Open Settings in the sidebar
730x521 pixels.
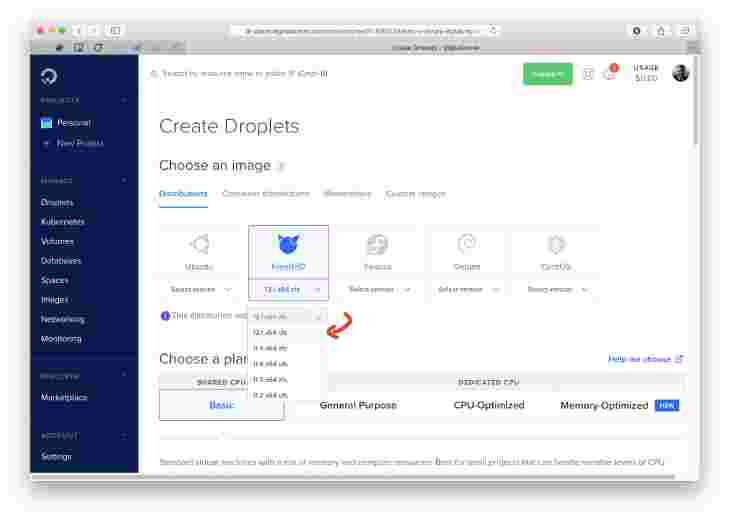point(56,456)
